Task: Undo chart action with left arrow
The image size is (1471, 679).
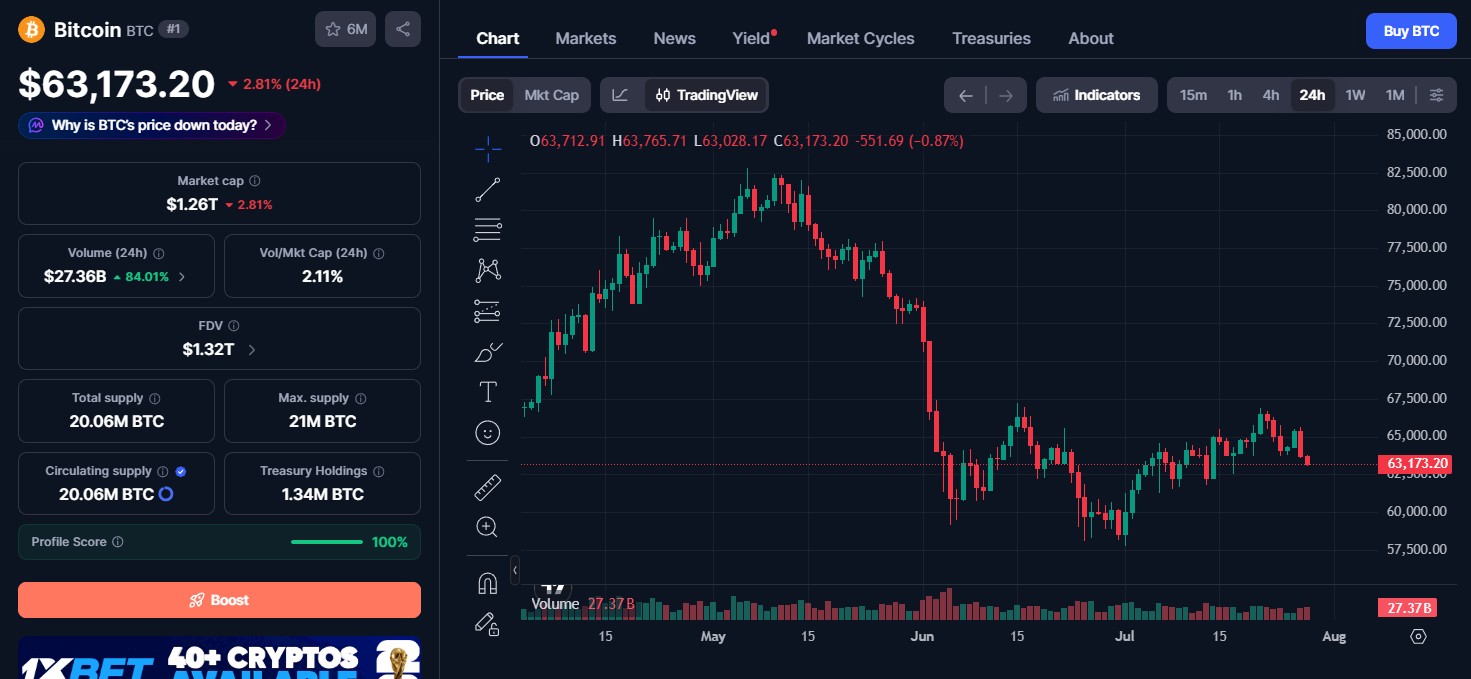Action: [965, 95]
